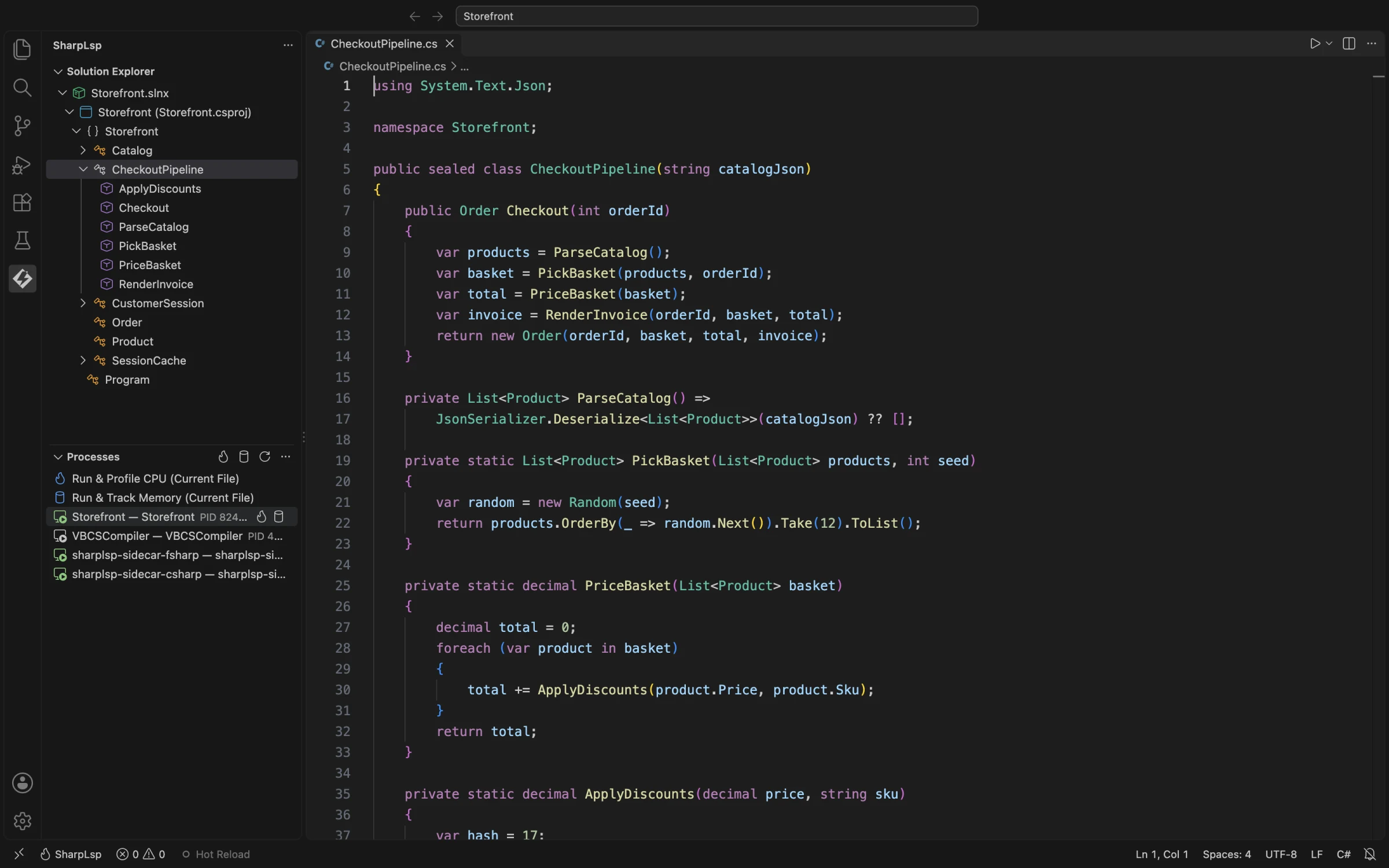Viewport: 1389px width, 868px height.
Task: Close the CheckoutPipeline.cs tab
Action: click(x=450, y=44)
